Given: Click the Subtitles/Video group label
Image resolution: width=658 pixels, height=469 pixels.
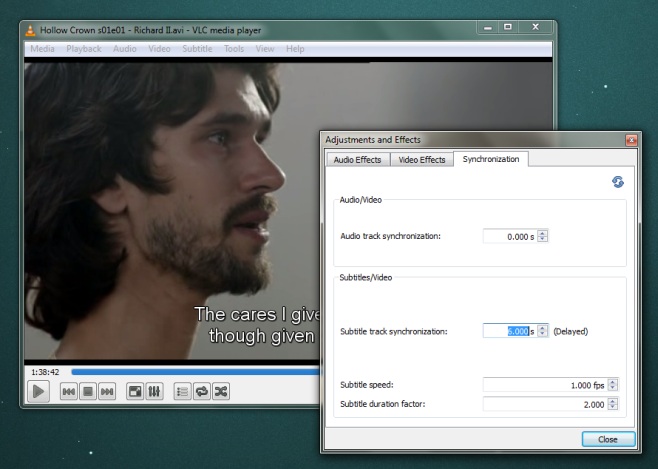Looking at the screenshot, I should (366, 277).
